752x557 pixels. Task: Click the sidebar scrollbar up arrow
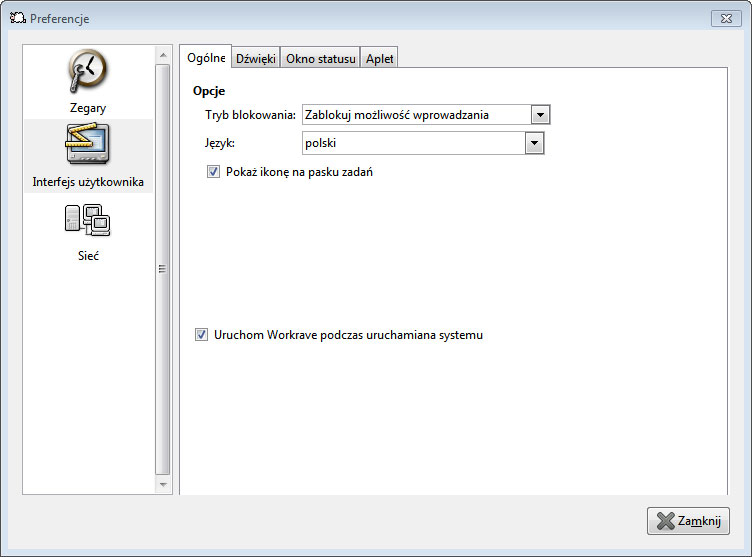[x=164, y=54]
